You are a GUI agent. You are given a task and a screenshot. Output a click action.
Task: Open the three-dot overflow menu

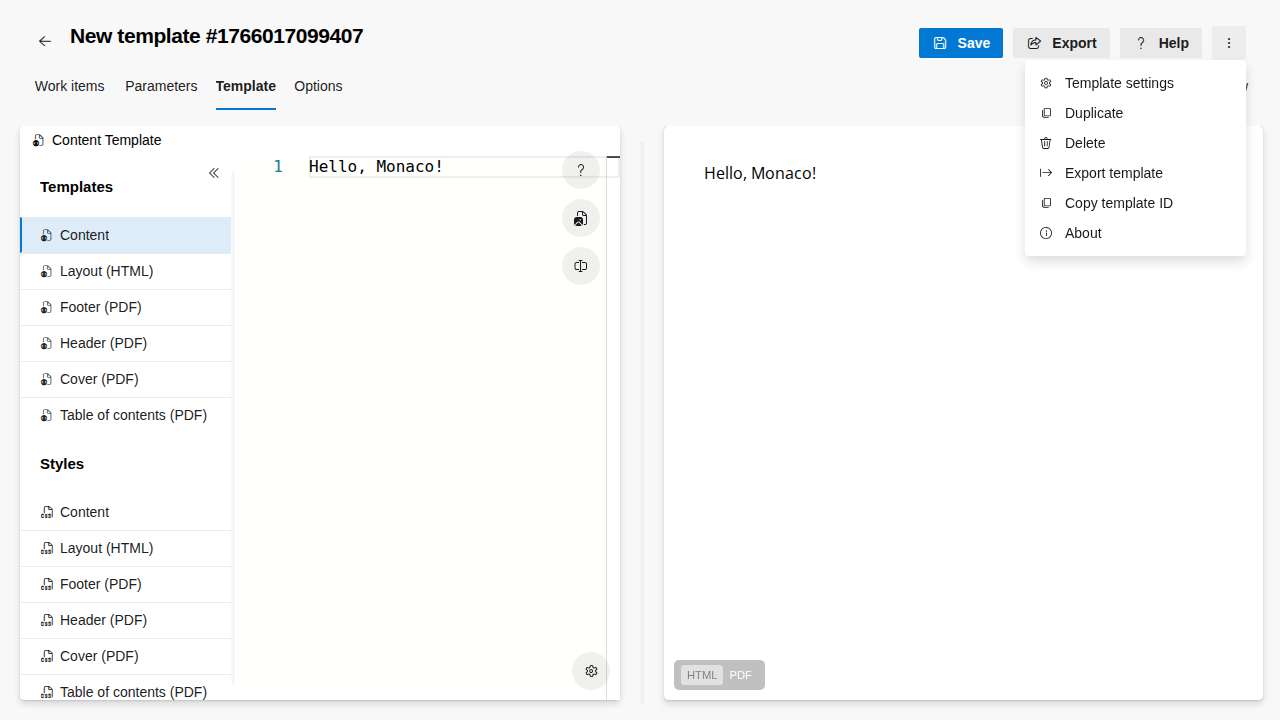tap(1229, 43)
